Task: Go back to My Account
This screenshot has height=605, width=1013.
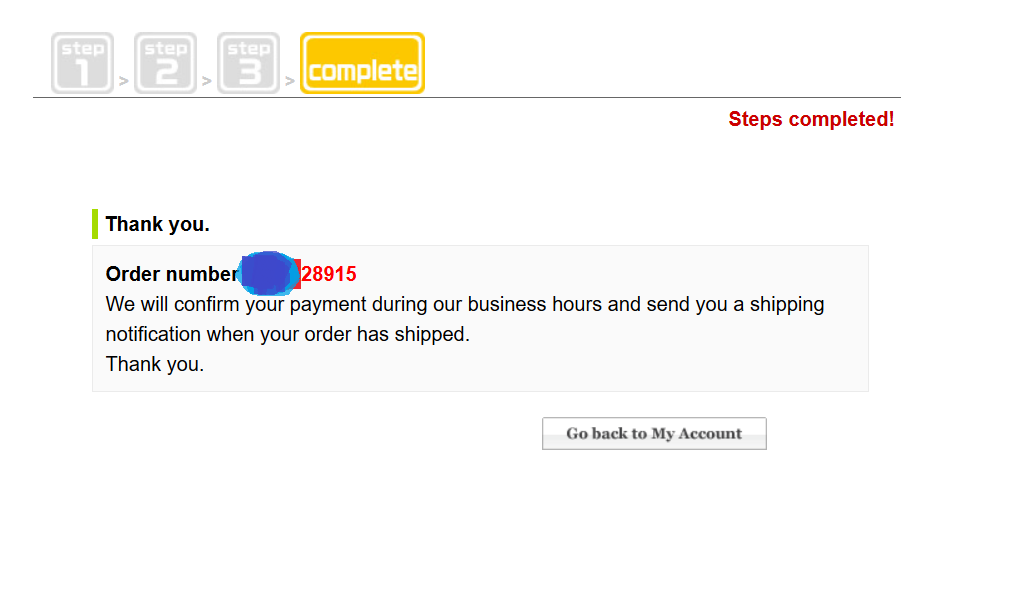Action: (x=654, y=433)
